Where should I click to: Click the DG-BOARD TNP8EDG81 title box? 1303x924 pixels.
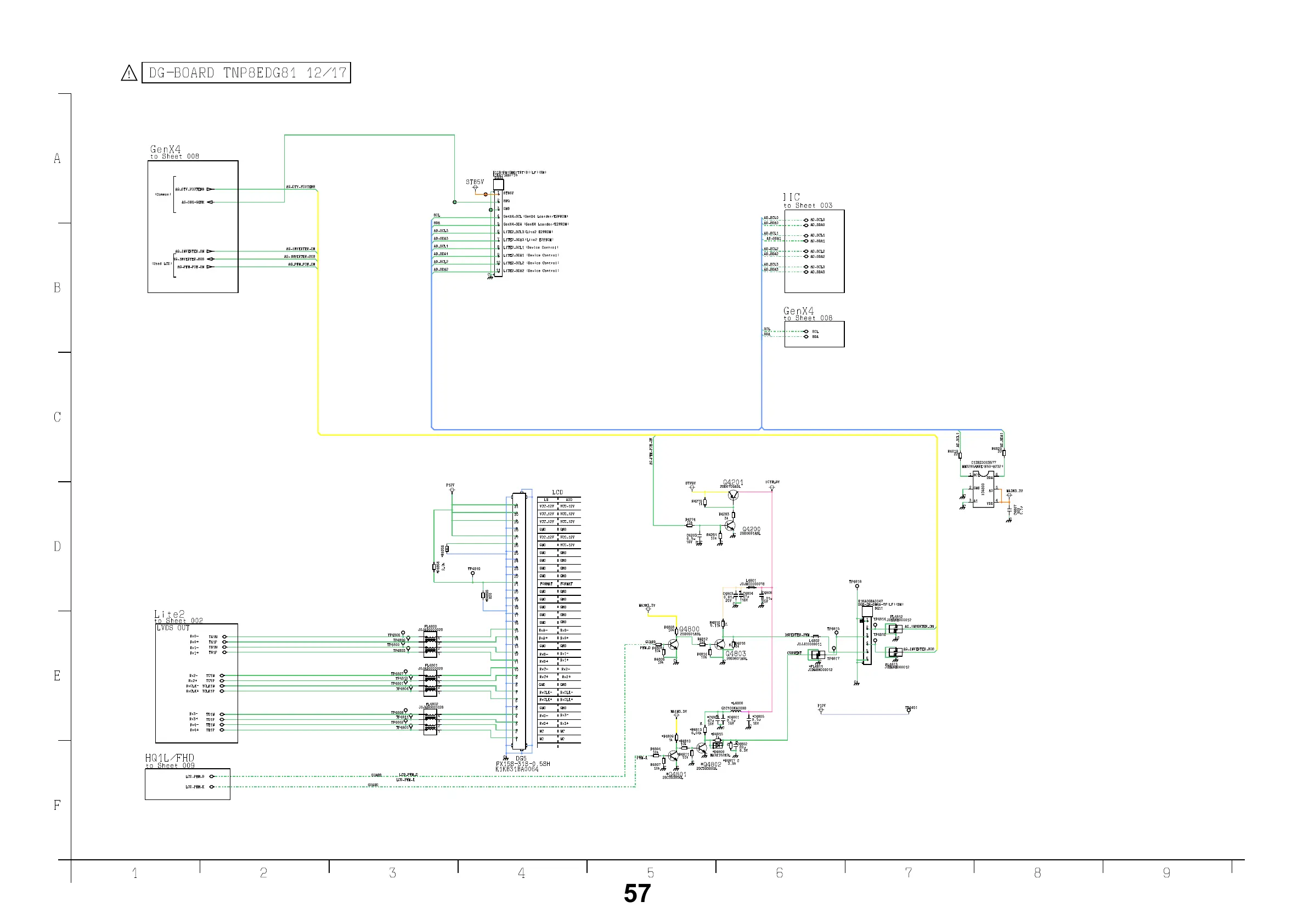pos(246,73)
